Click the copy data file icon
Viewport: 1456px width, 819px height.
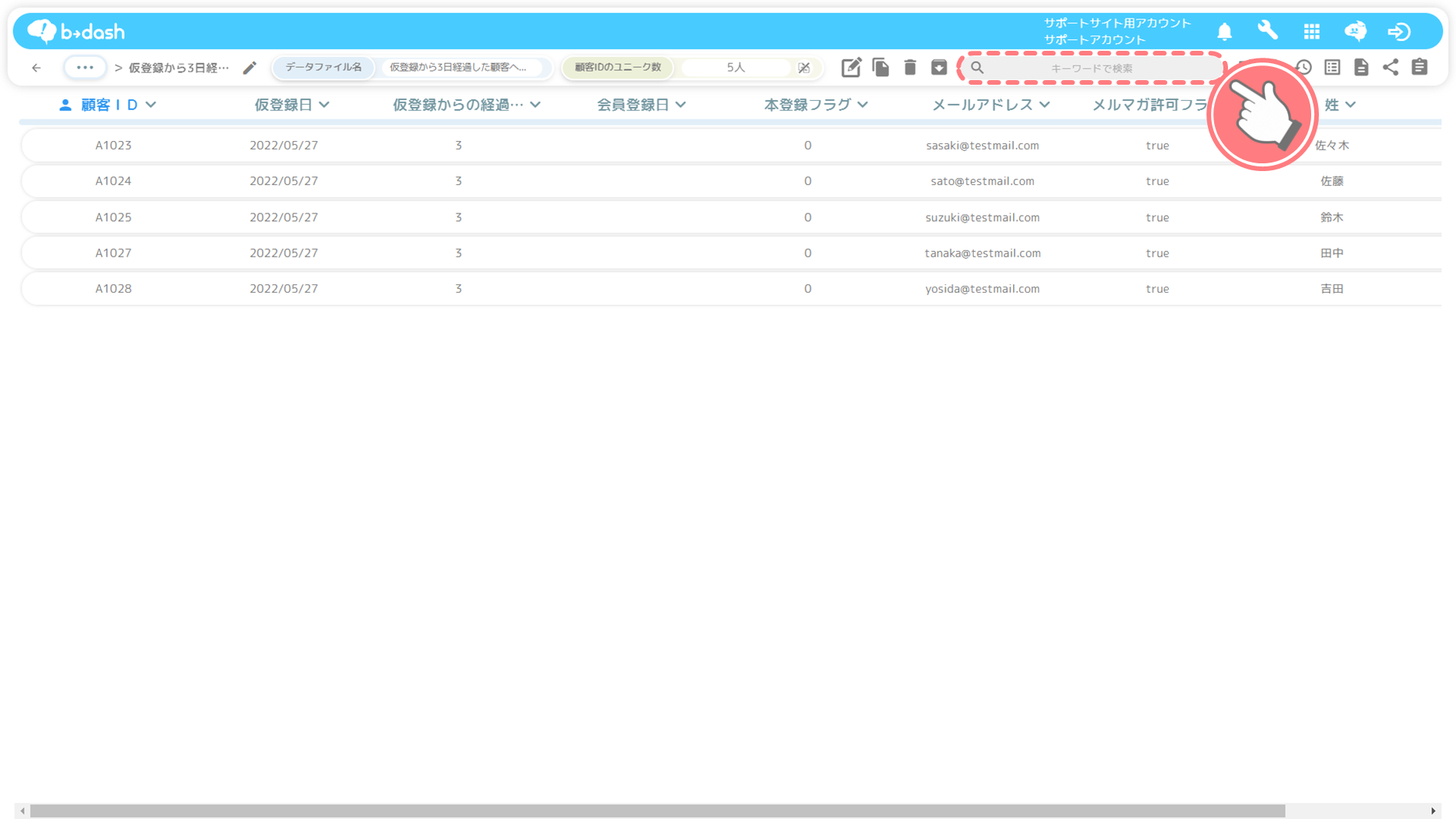(881, 68)
